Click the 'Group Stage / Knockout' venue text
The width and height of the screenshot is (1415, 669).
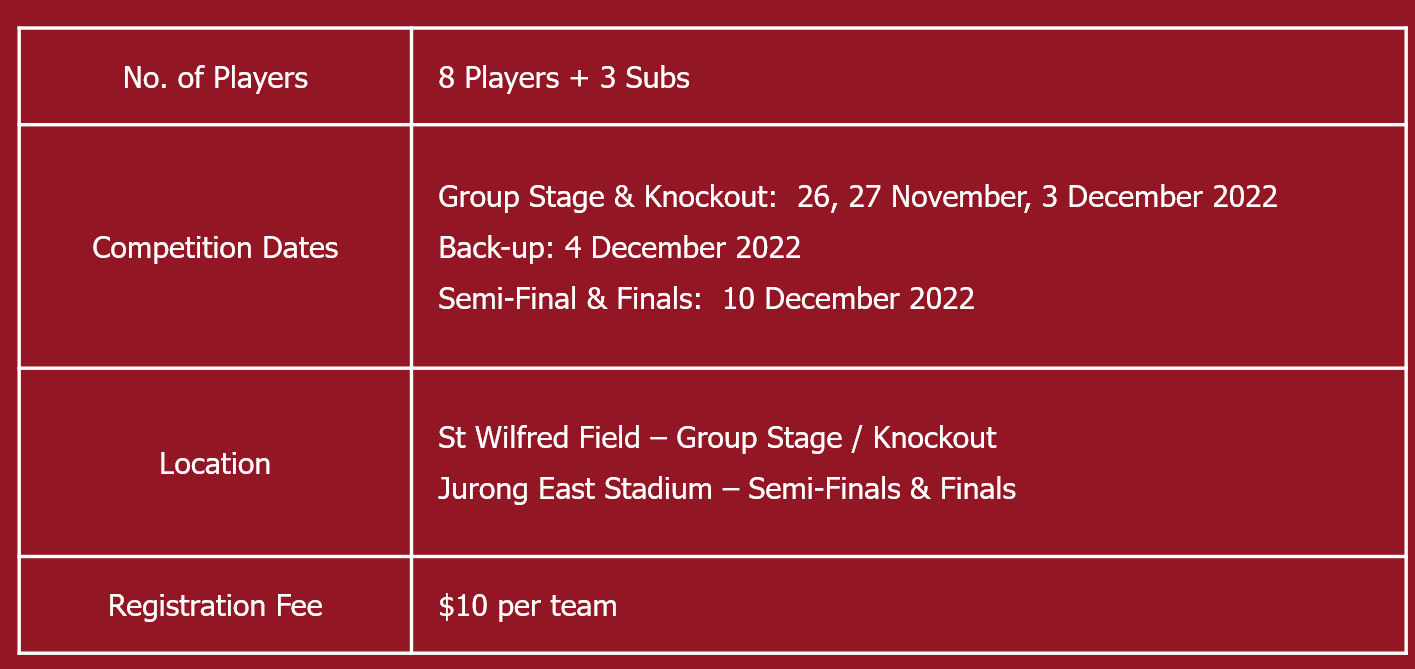click(836, 437)
